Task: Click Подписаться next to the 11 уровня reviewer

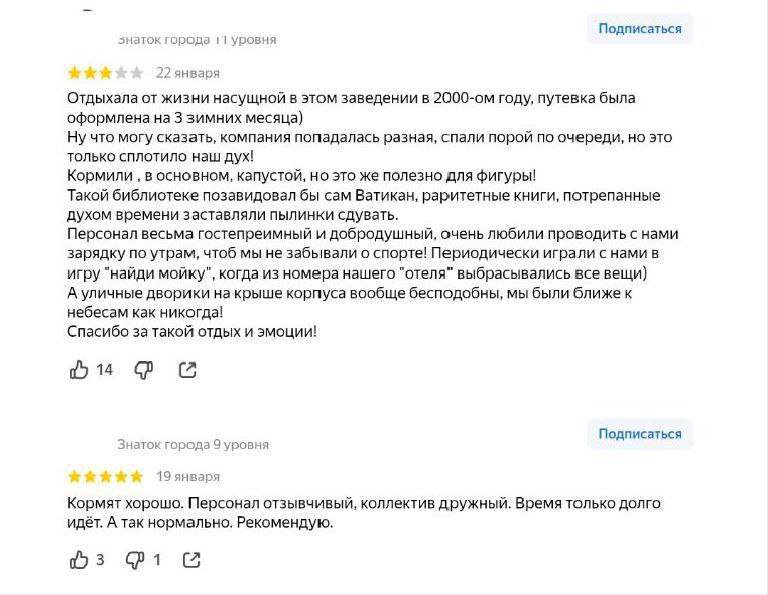Action: click(640, 29)
